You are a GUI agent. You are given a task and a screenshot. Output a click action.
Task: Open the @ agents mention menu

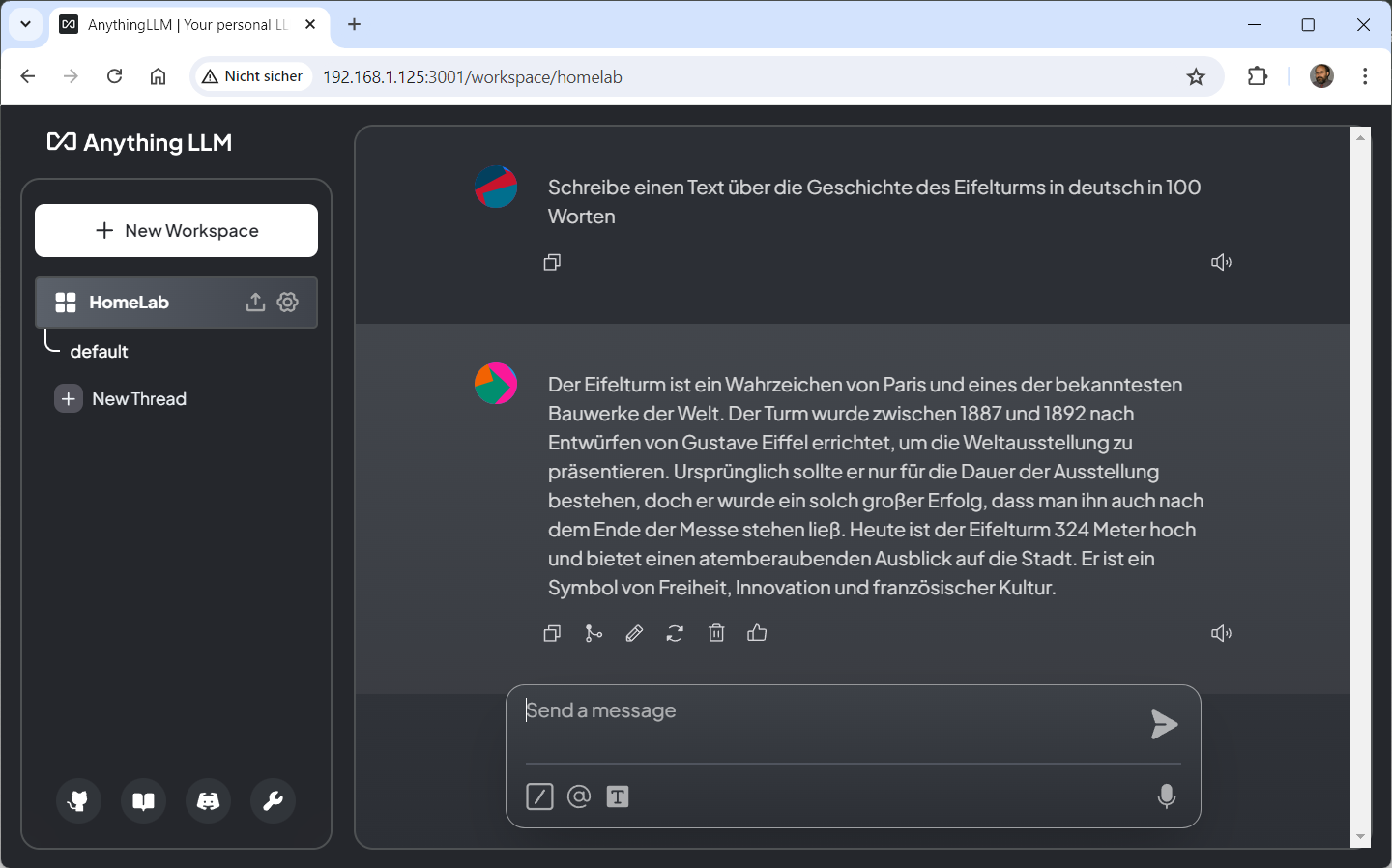[579, 796]
